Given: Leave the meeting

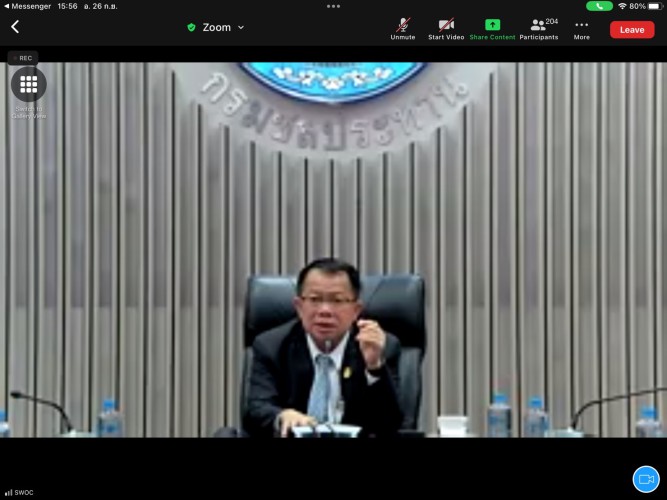Looking at the screenshot, I should (632, 29).
